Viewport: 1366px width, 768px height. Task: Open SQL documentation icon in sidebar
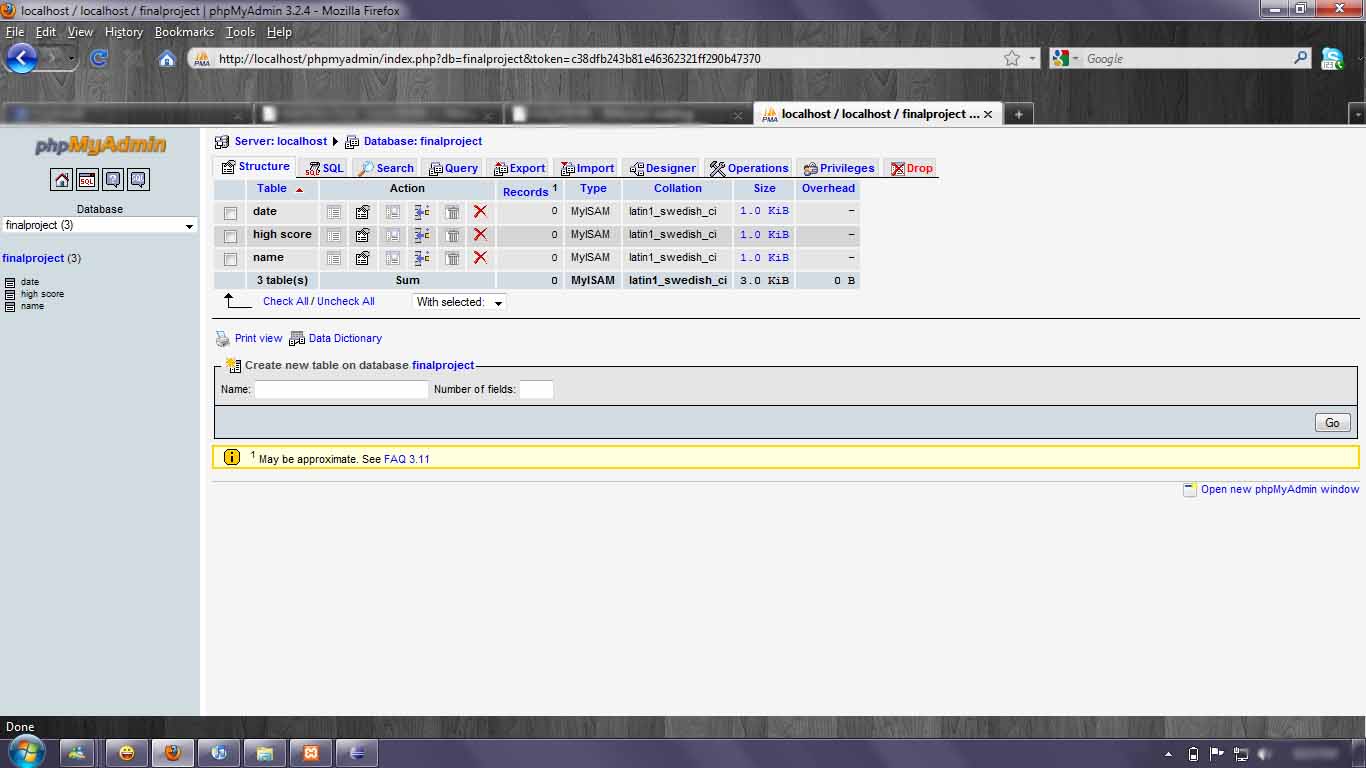click(138, 180)
